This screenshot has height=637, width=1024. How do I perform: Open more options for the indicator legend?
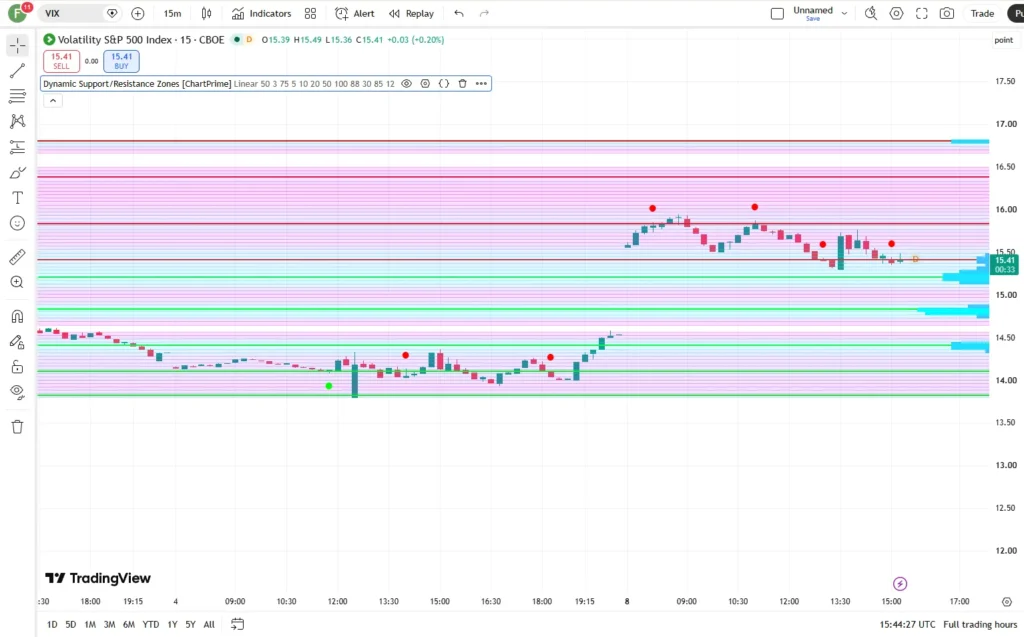tap(481, 84)
